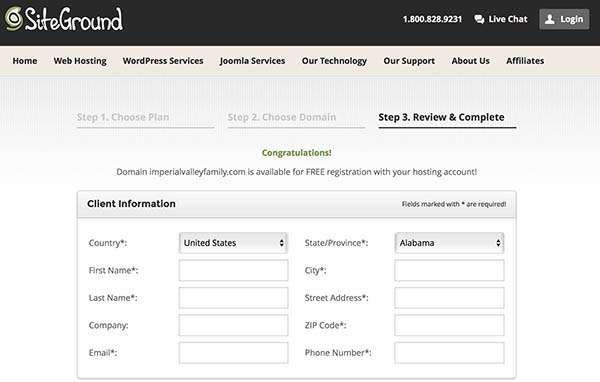Click the Country* field label
The height and width of the screenshot is (382, 600).
pos(108,243)
